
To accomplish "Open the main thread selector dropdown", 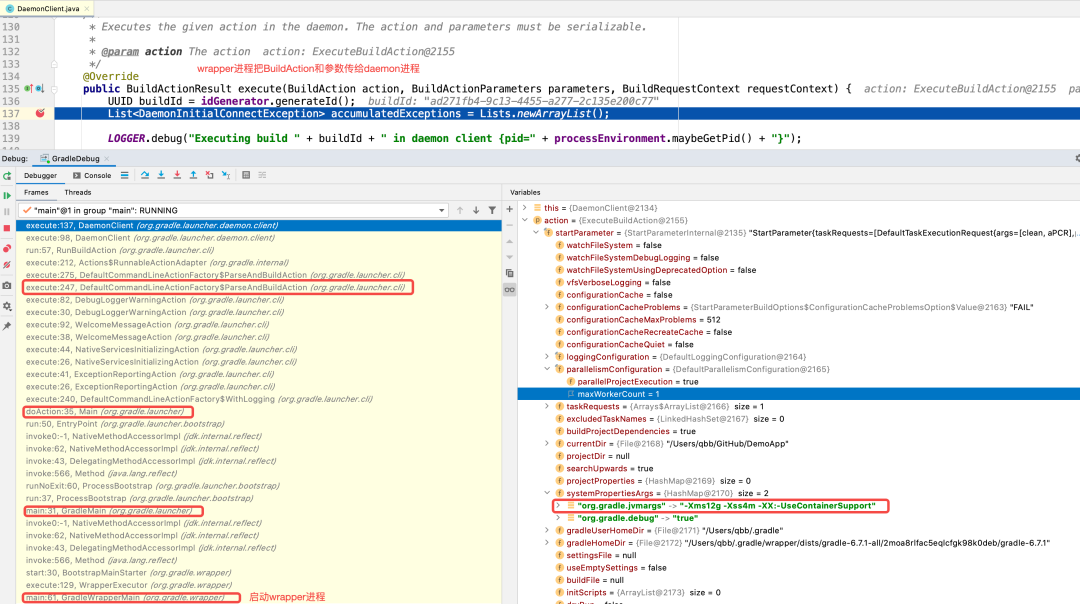I will click(x=440, y=210).
